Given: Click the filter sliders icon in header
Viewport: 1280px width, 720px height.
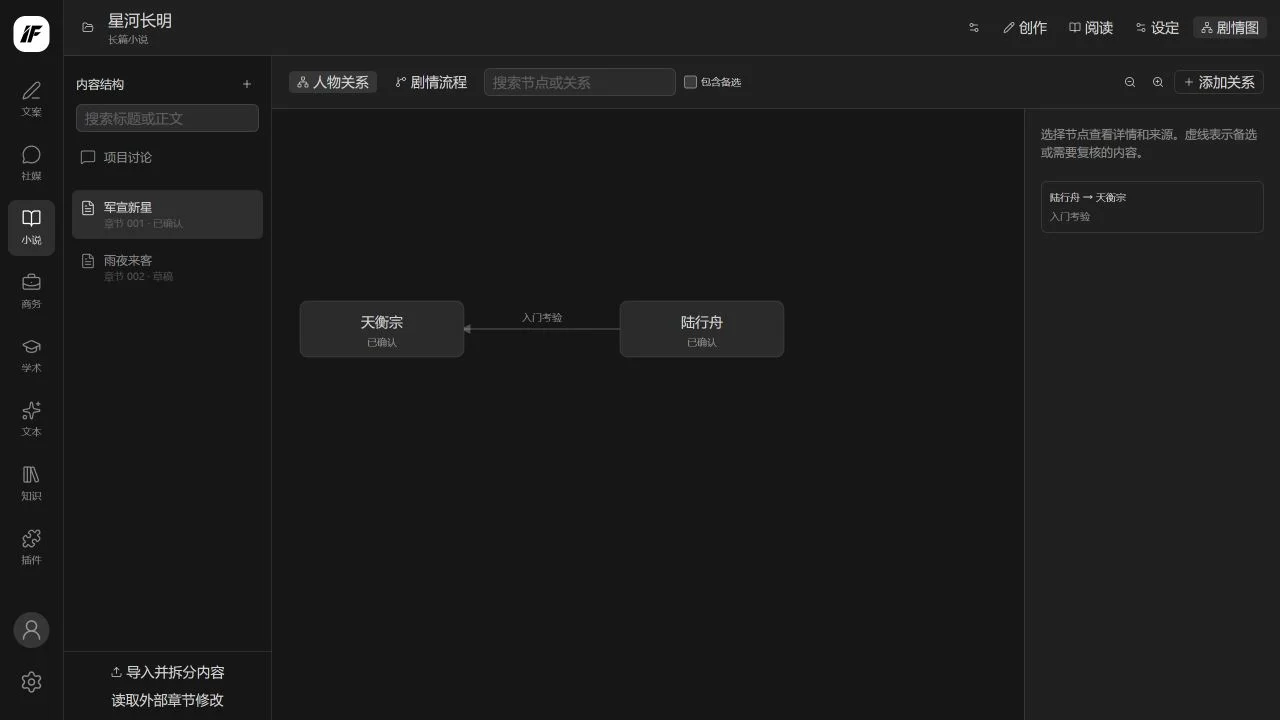Looking at the screenshot, I should point(974,28).
